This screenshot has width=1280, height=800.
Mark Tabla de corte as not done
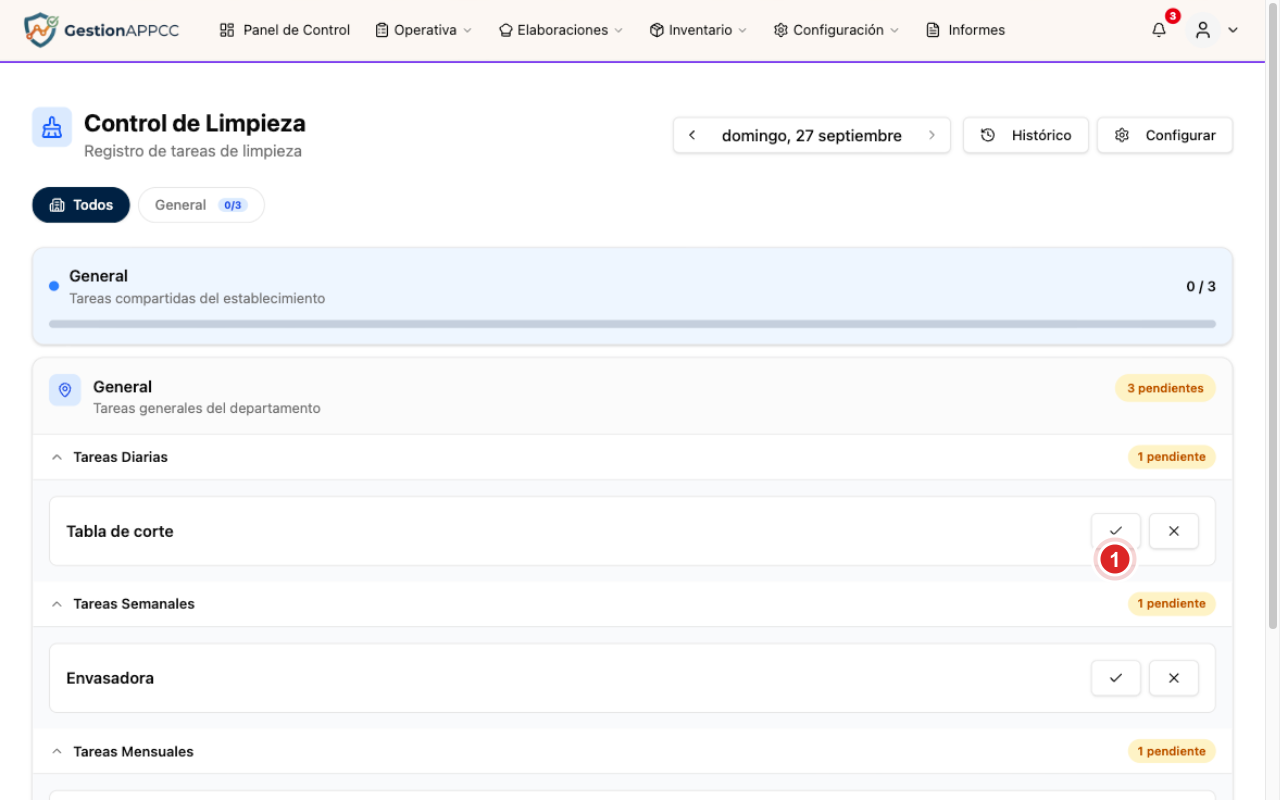coord(1174,531)
